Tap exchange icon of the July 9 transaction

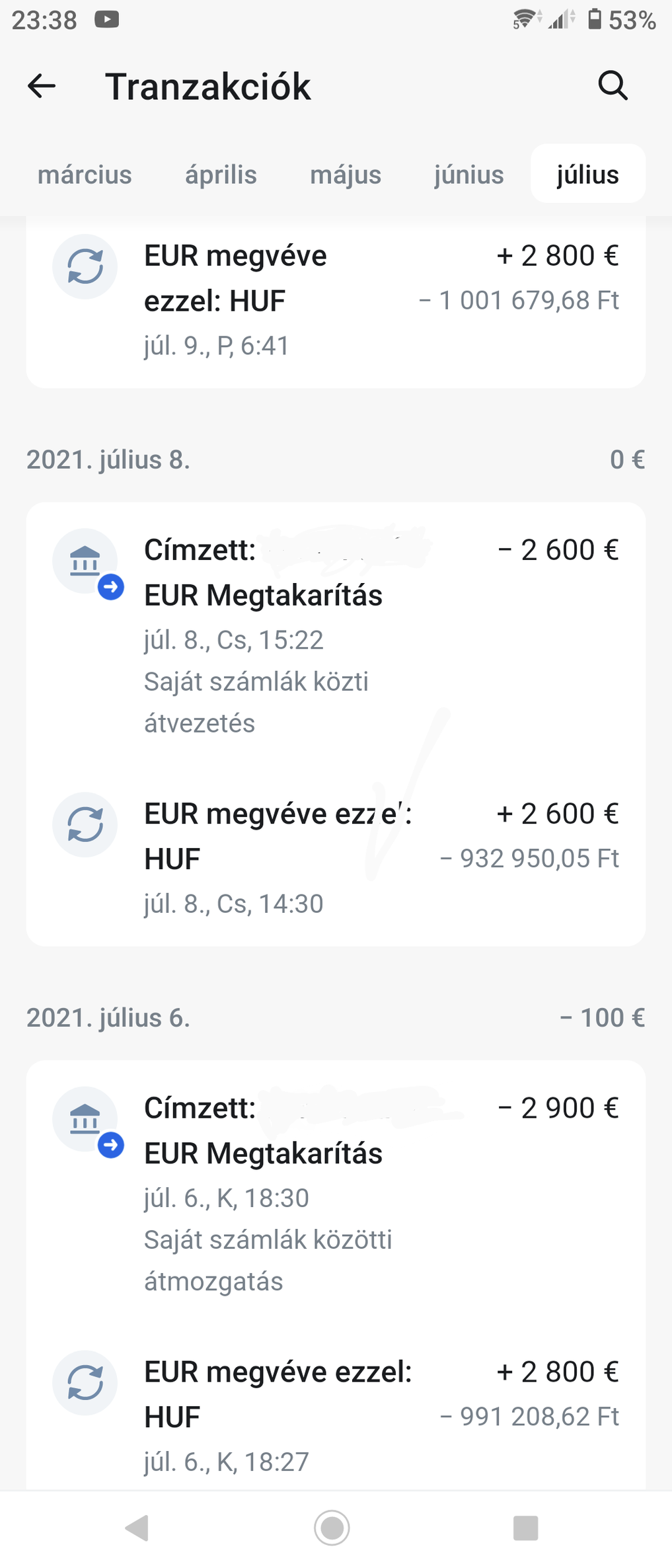click(85, 266)
